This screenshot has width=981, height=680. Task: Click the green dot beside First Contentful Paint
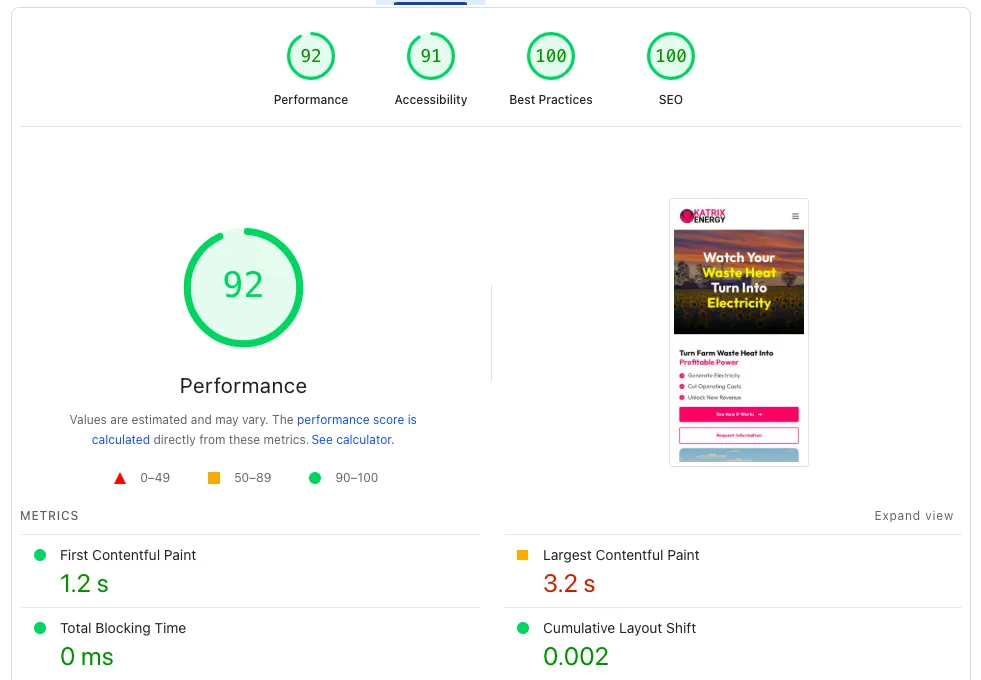38,555
